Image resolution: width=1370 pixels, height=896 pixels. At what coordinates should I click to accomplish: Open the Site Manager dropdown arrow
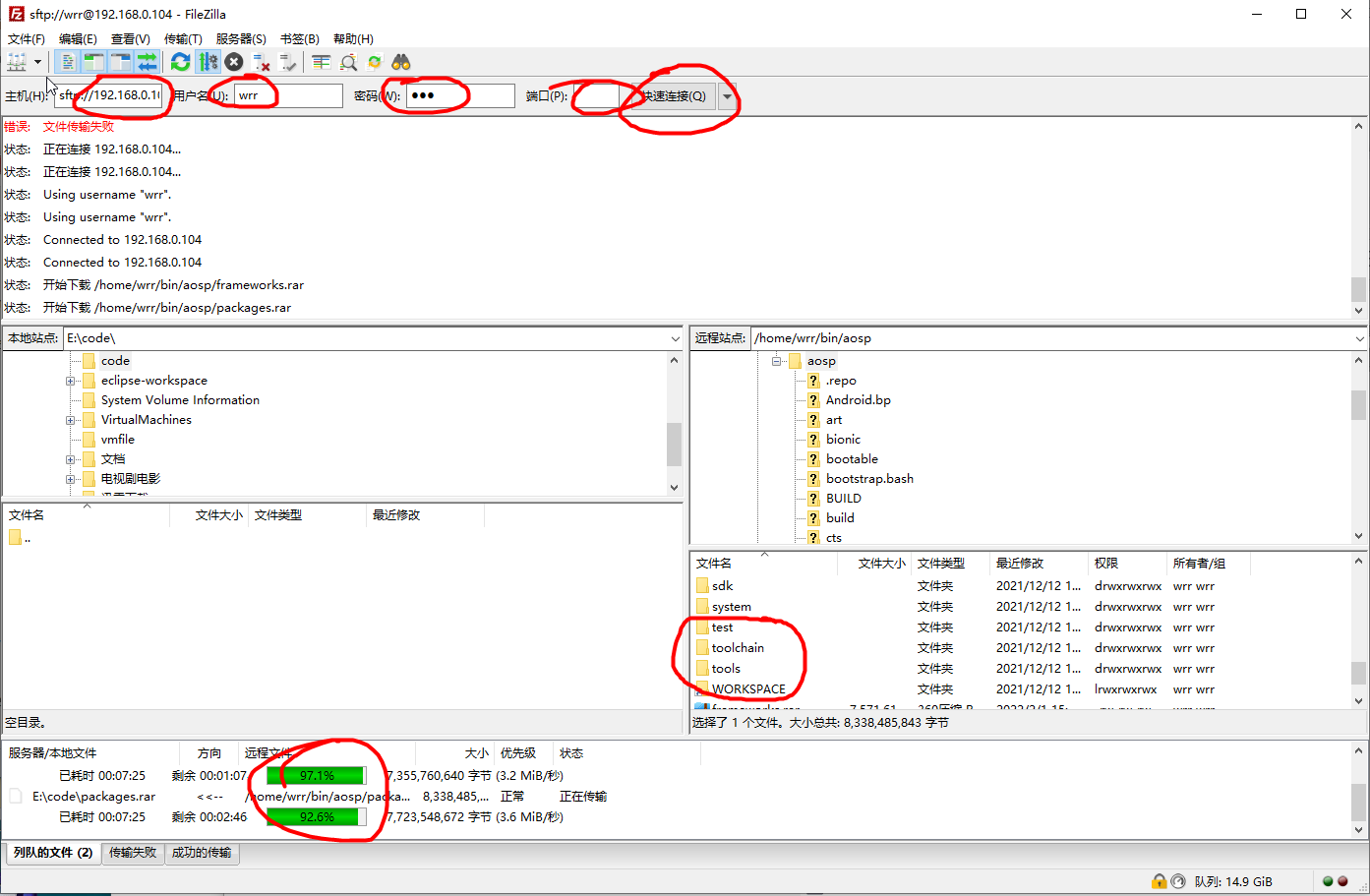37,61
